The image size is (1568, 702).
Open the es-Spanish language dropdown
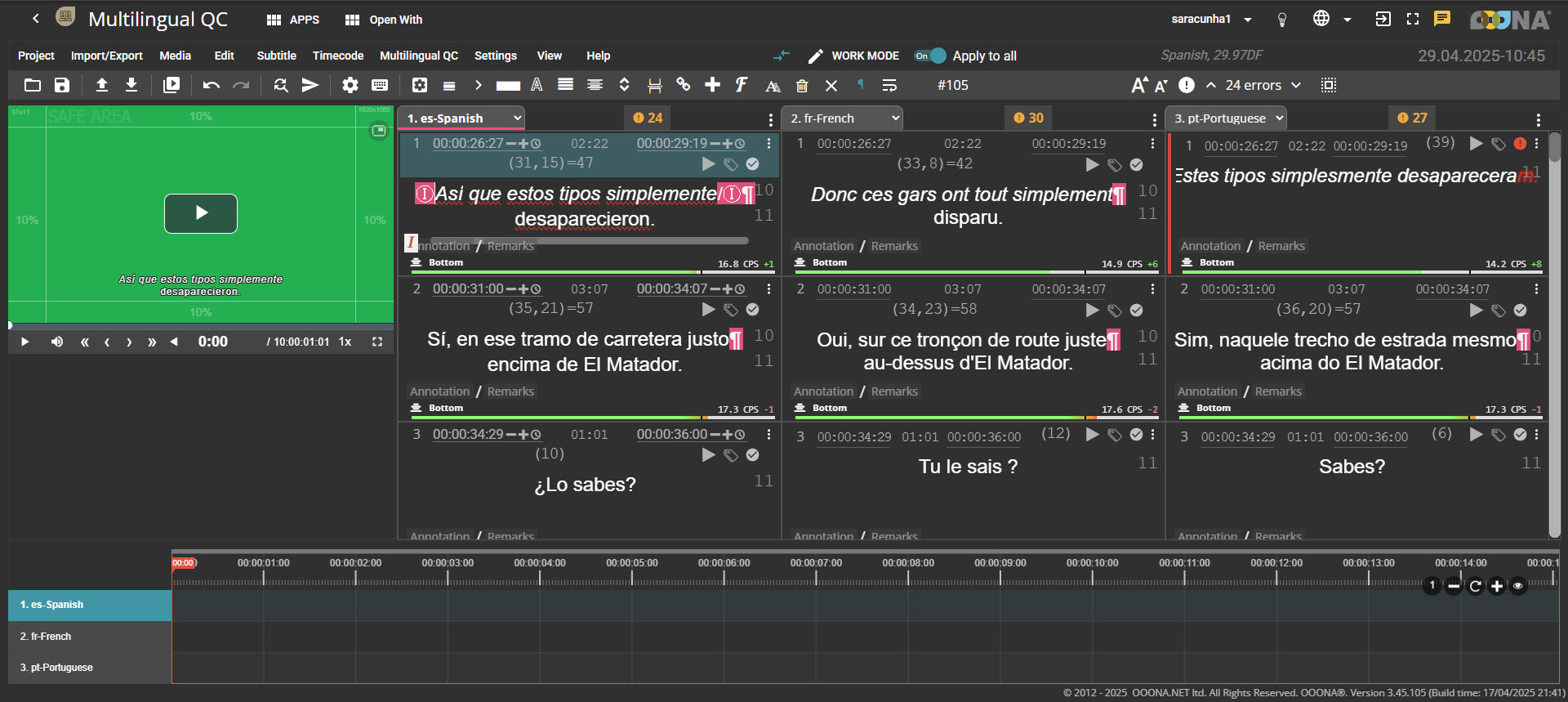[x=463, y=118]
